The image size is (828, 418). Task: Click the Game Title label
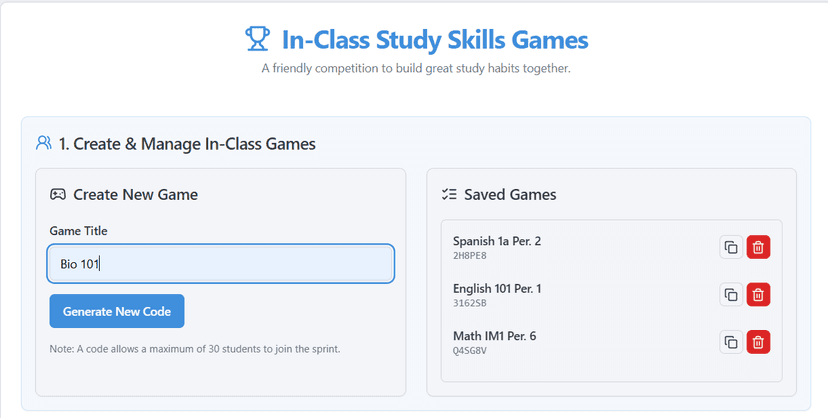(x=78, y=231)
